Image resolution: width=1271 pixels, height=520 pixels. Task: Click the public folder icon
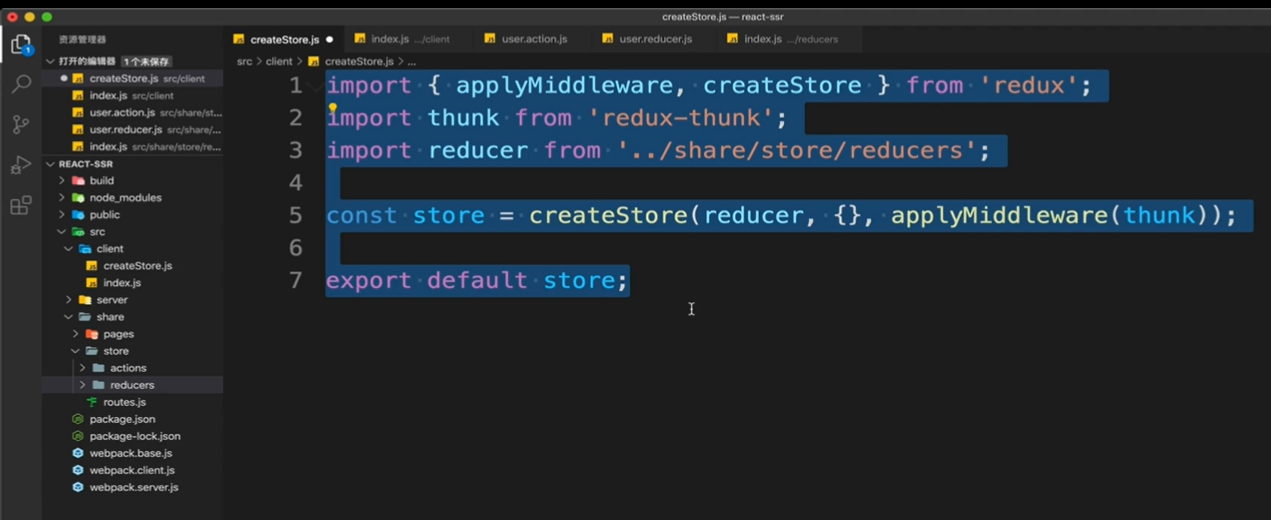point(78,215)
